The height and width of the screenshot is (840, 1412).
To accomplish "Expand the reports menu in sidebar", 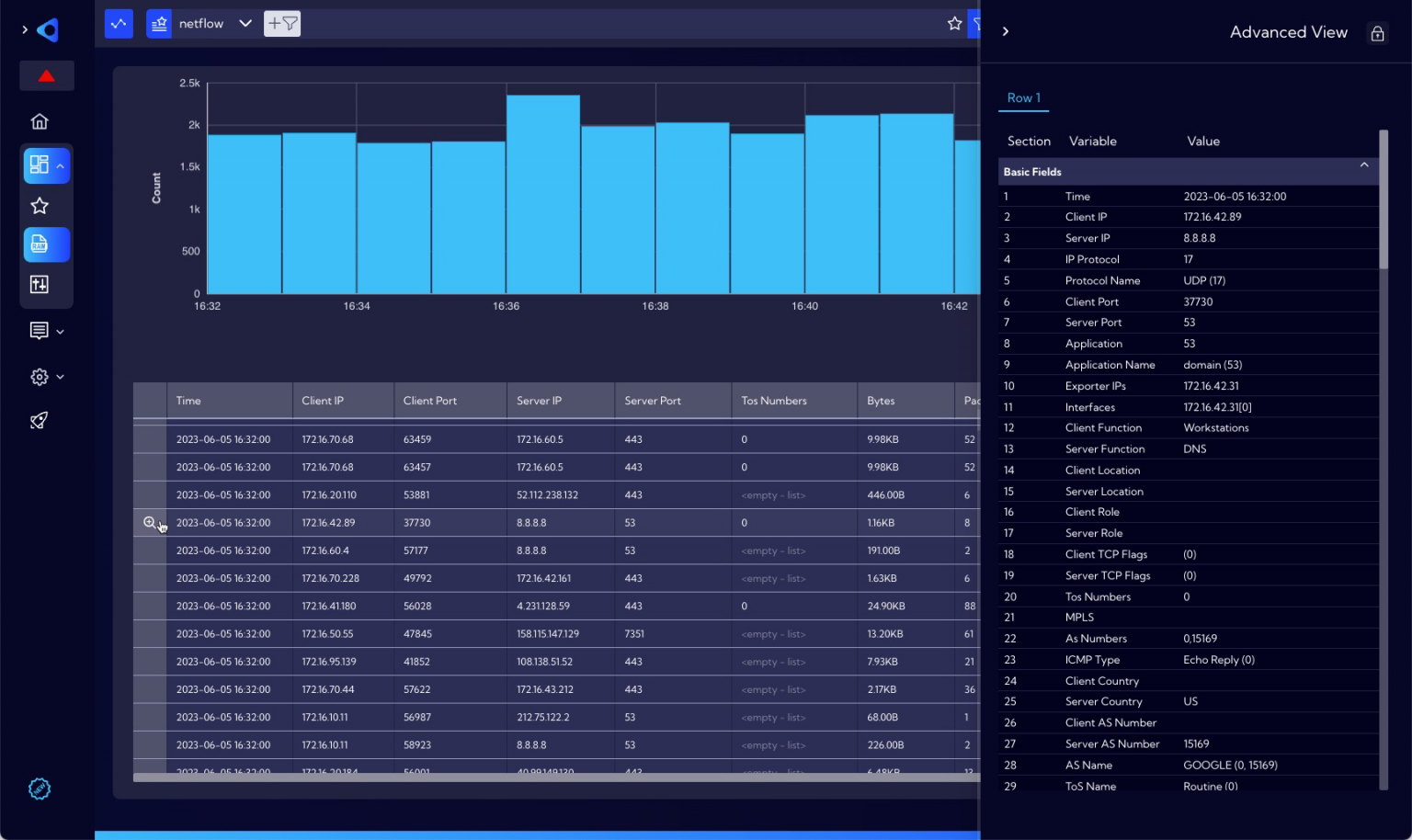I will click(46, 331).
